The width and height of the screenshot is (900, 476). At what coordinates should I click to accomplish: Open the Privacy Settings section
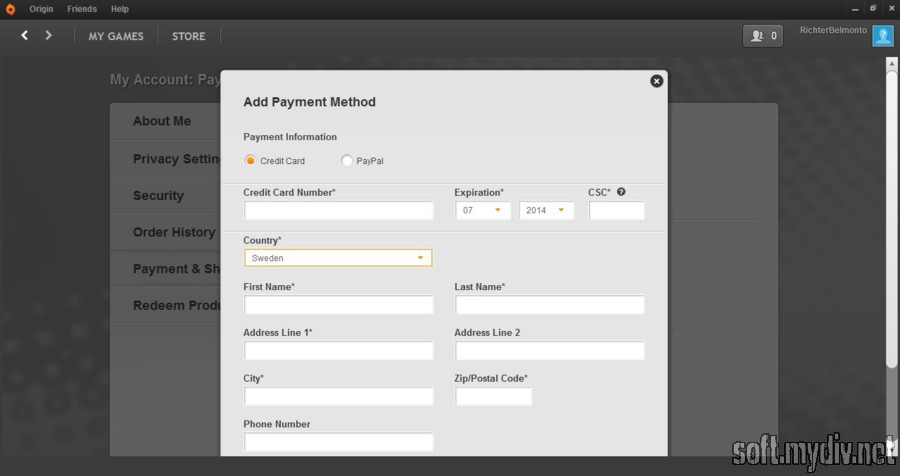pos(165,159)
